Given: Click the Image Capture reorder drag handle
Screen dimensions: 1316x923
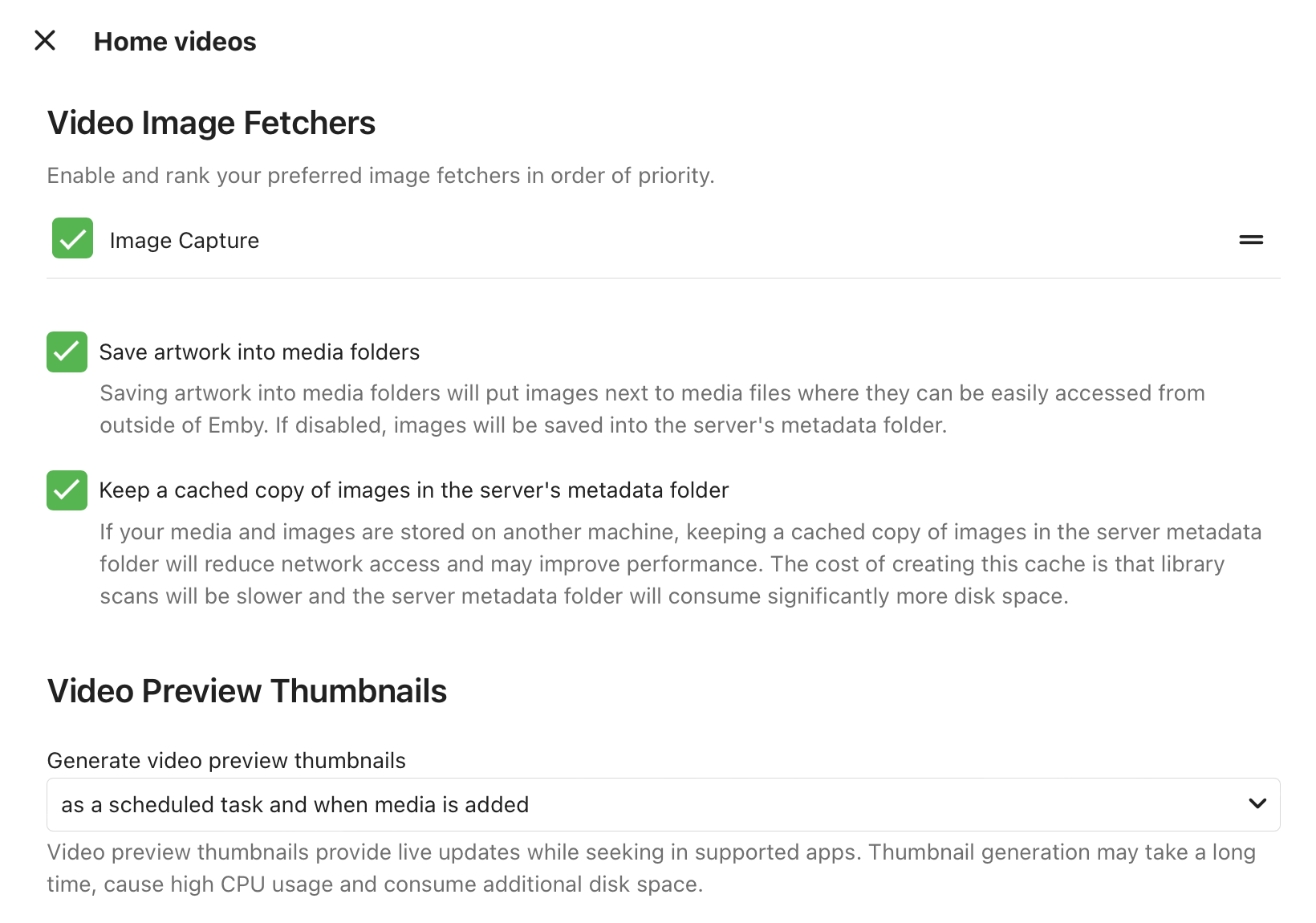Looking at the screenshot, I should pyautogui.click(x=1250, y=240).
